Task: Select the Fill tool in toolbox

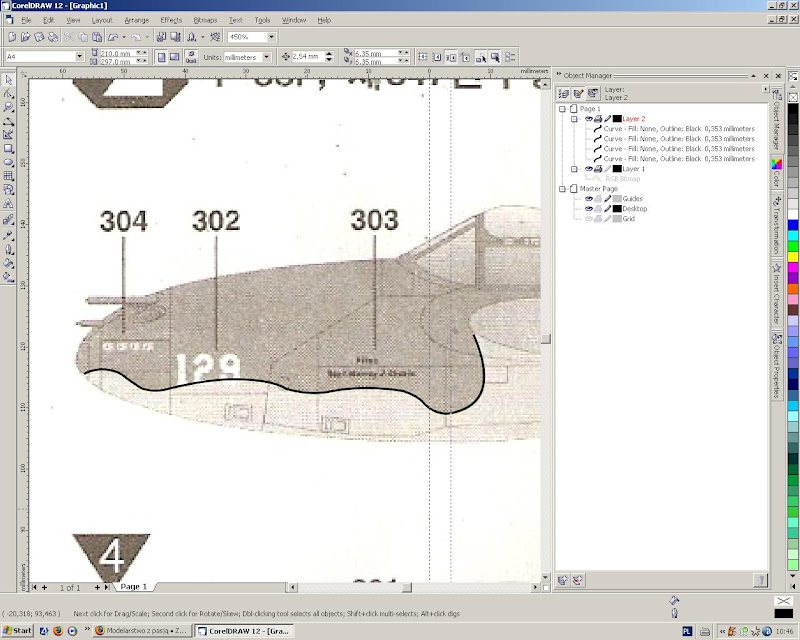Action: pyautogui.click(x=9, y=263)
